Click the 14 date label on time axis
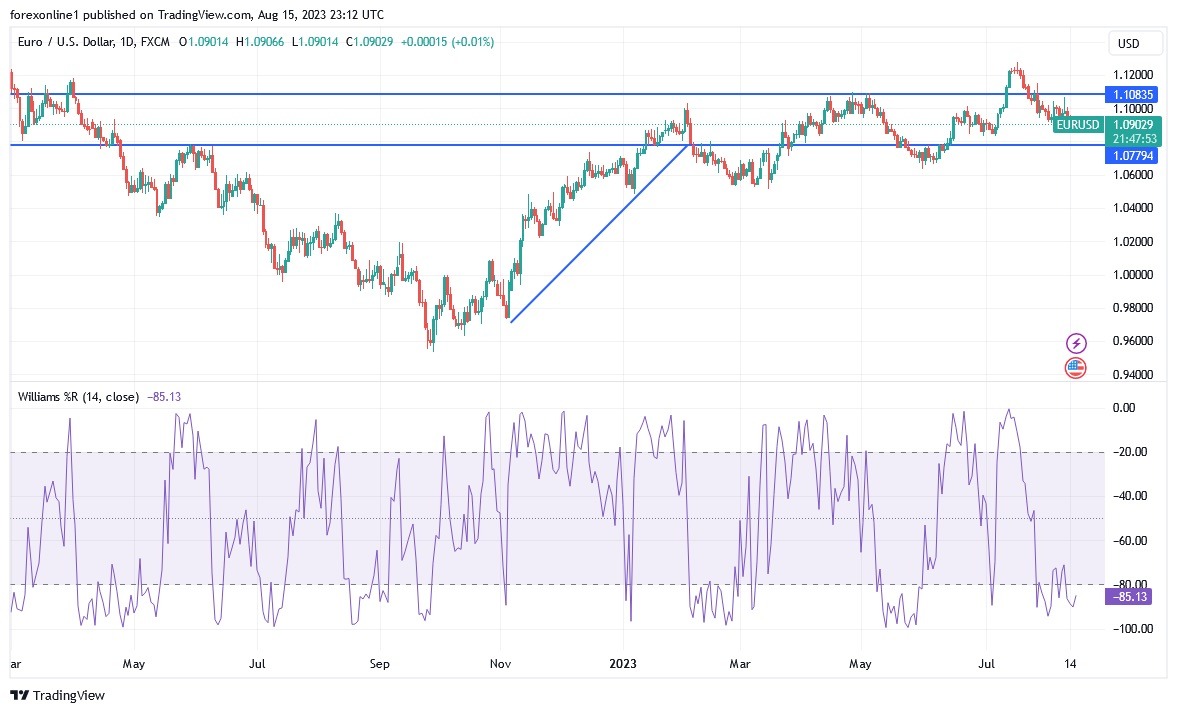Image resolution: width=1177 pixels, height=713 pixels. pyautogui.click(x=1070, y=664)
